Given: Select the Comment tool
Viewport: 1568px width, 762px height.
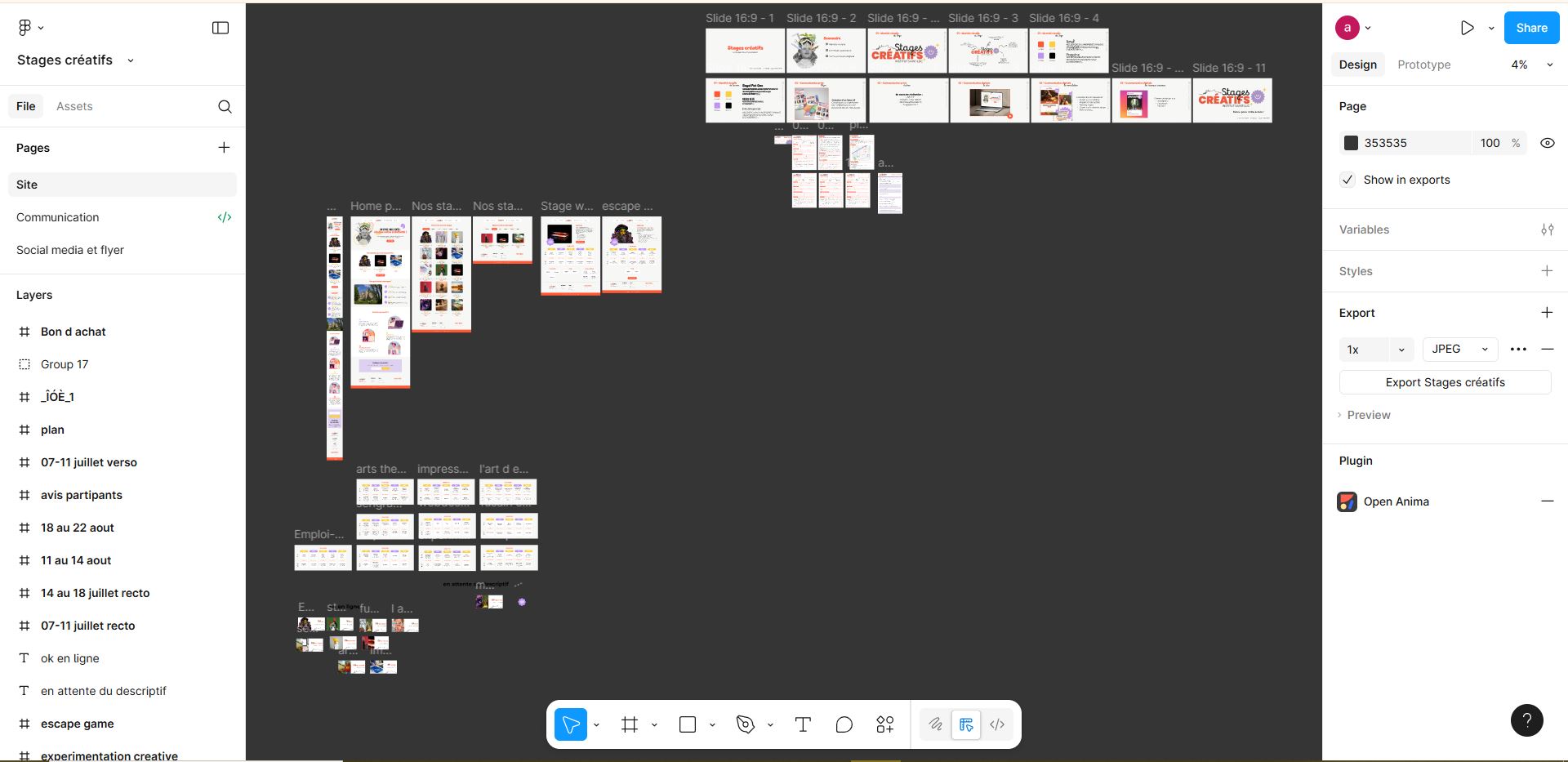Looking at the screenshot, I should [x=844, y=724].
